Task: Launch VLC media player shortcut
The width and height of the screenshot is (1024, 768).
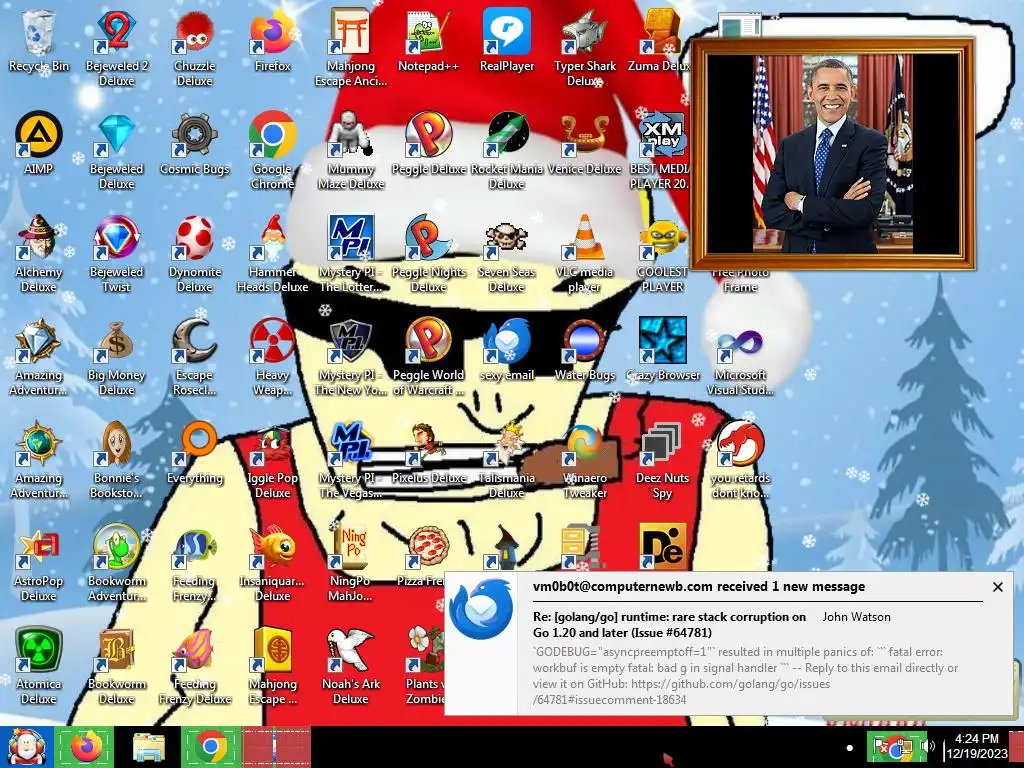Action: pyautogui.click(x=584, y=253)
